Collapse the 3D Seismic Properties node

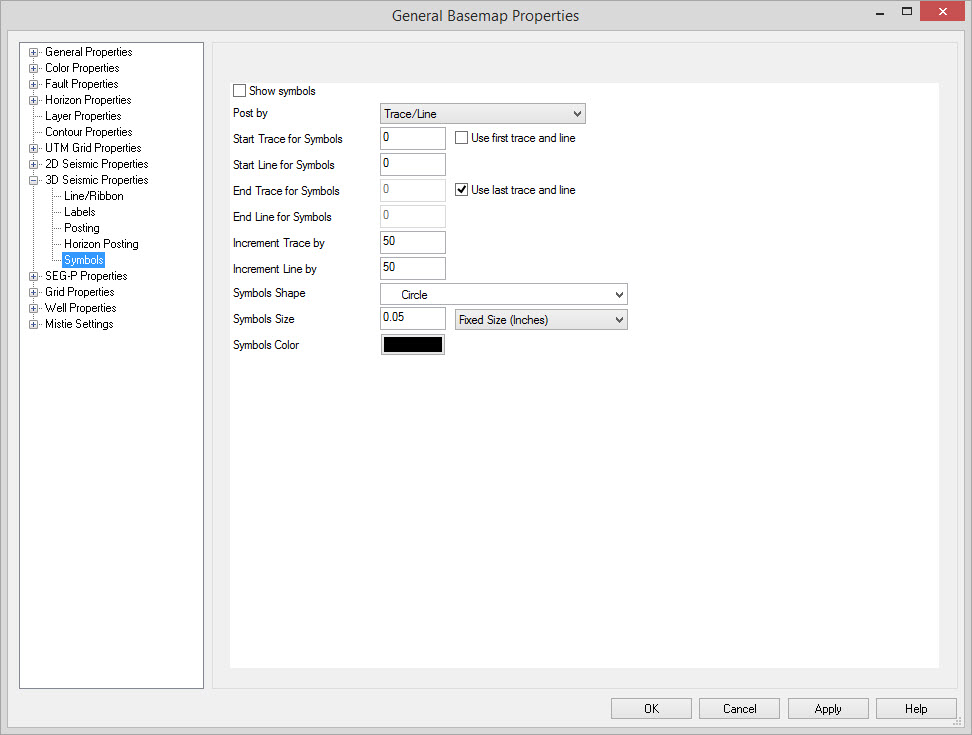[34, 180]
